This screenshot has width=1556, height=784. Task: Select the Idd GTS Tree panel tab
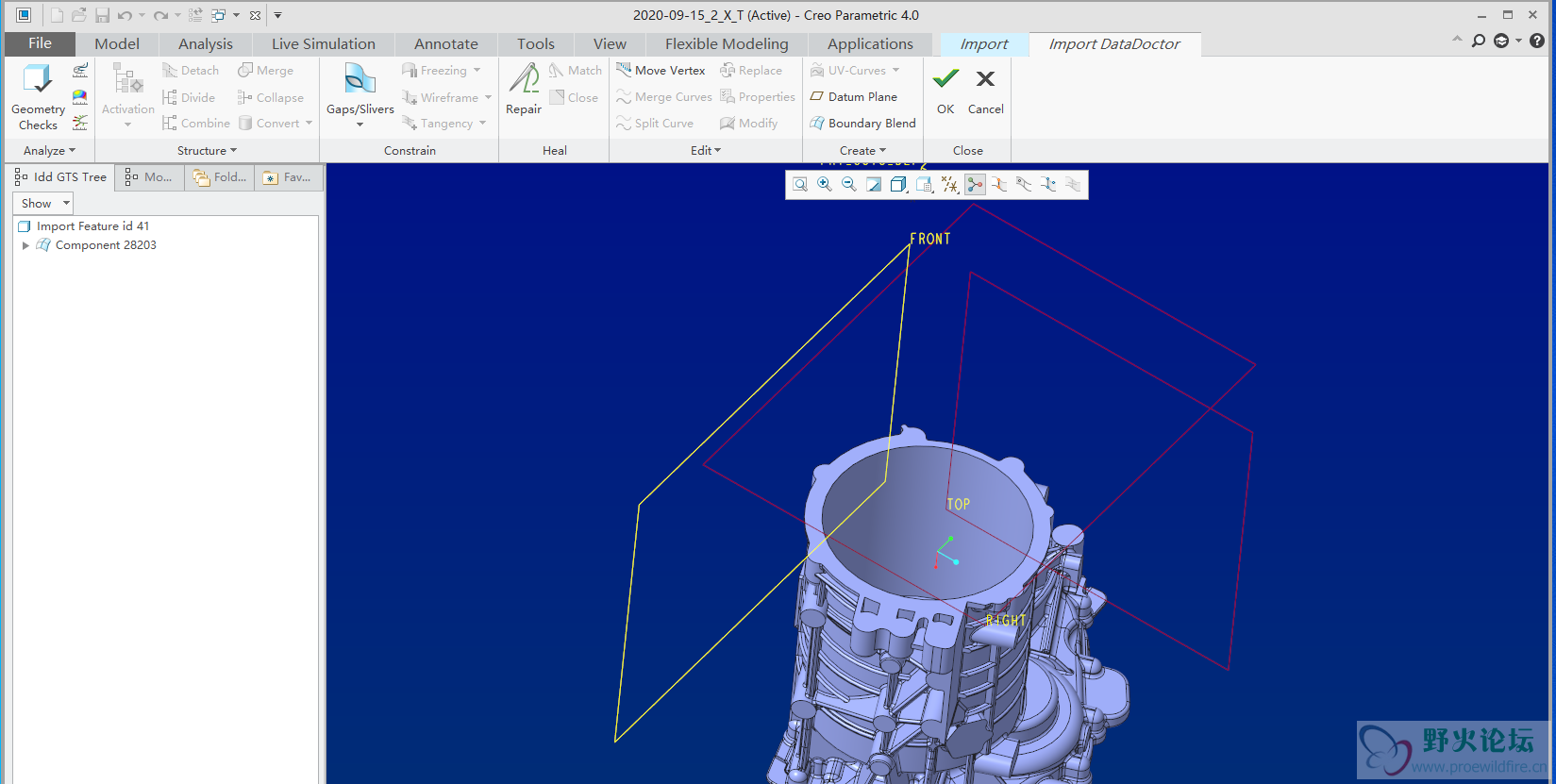coord(61,177)
